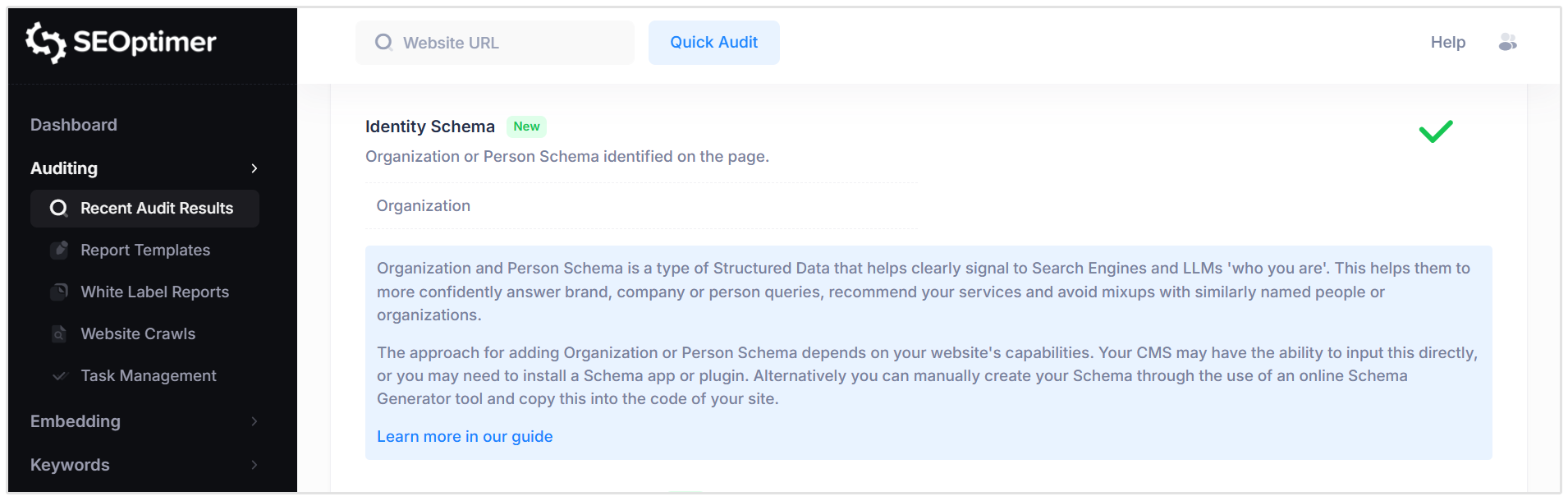Viewport: 1568px width, 501px height.
Task: Click the document icon beside White Label Reports
Action: point(59,292)
